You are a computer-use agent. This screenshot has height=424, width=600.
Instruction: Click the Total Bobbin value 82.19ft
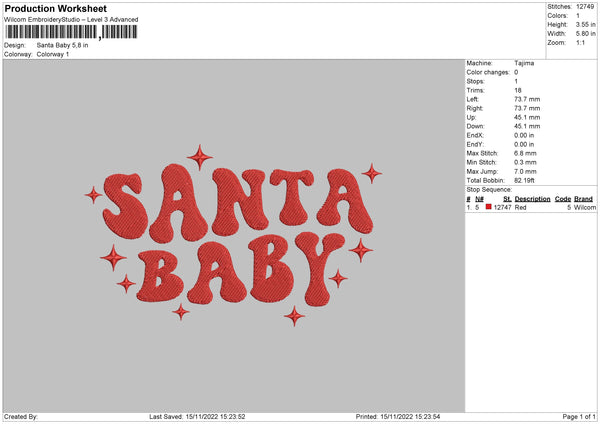click(x=524, y=180)
